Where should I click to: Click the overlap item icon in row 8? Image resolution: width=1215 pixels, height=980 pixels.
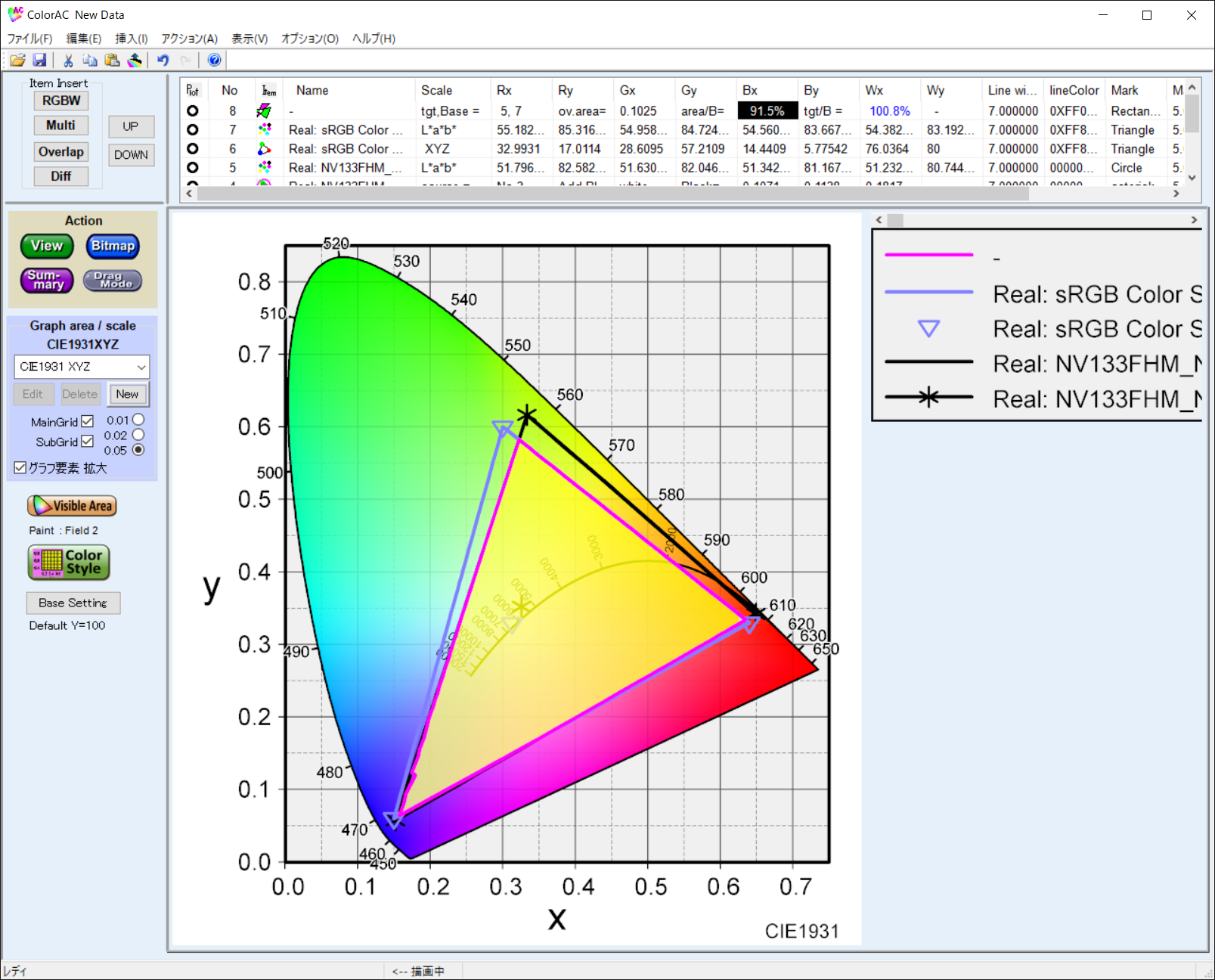pos(264,111)
